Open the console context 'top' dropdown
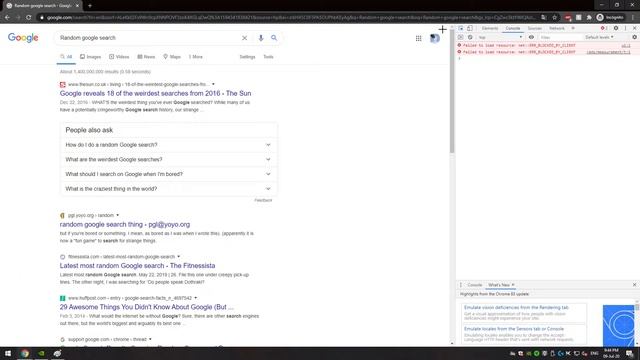Viewport: 640px width, 360px height. (x=500, y=37)
